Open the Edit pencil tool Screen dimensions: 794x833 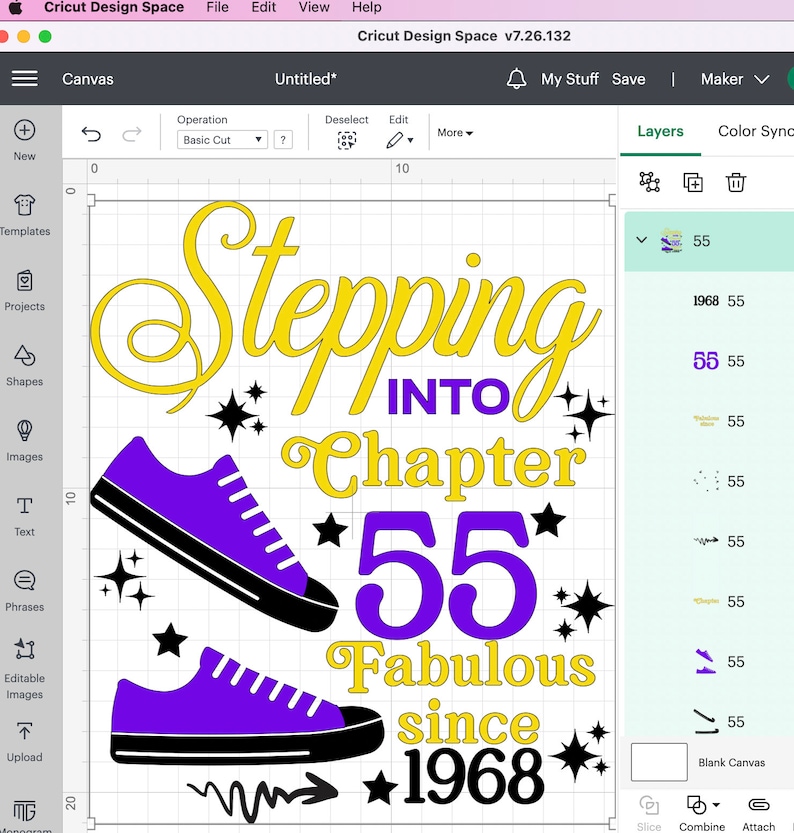(394, 140)
